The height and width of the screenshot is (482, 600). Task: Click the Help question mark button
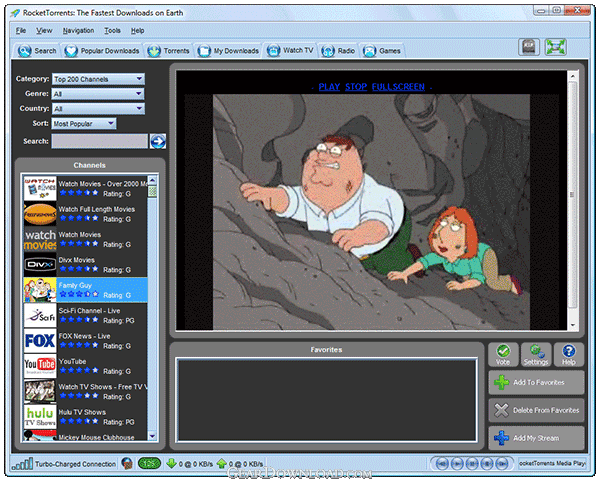point(569,355)
